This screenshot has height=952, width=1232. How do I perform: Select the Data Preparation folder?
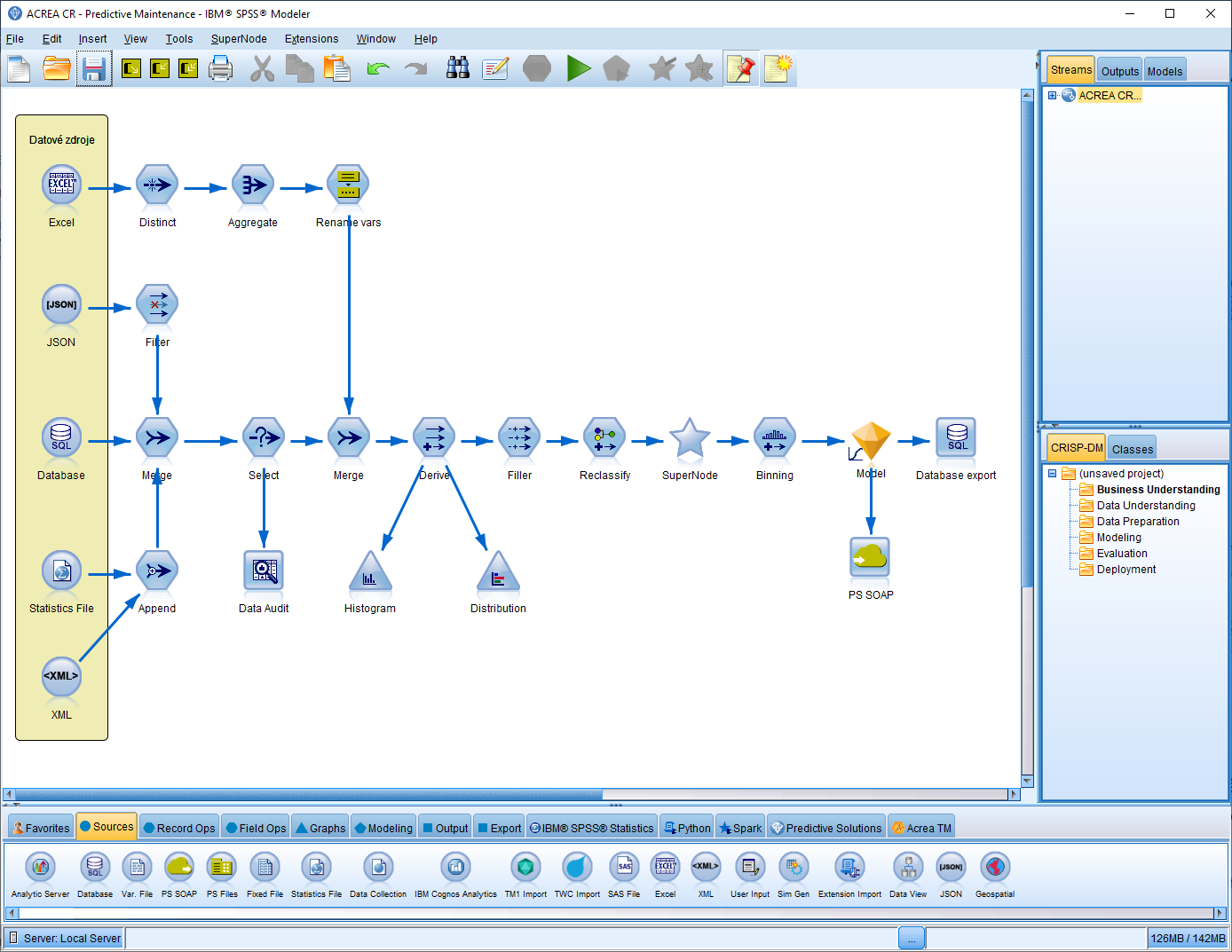click(x=1129, y=522)
